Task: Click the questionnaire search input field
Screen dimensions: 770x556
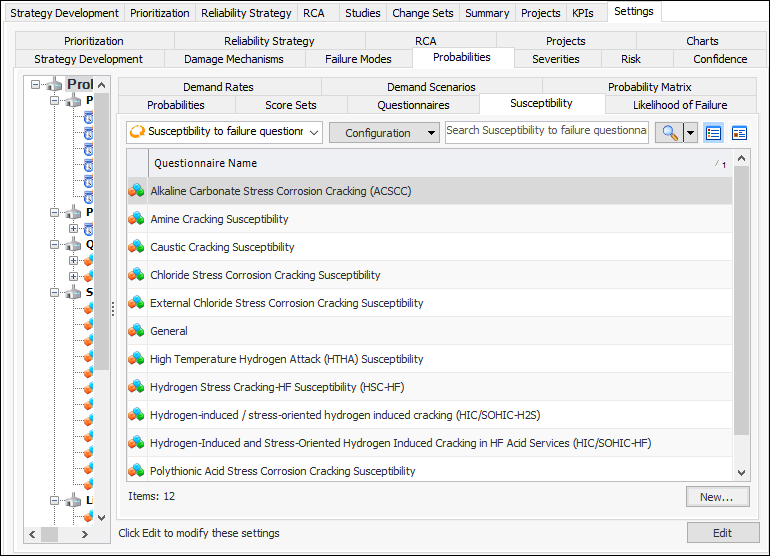Action: click(546, 131)
